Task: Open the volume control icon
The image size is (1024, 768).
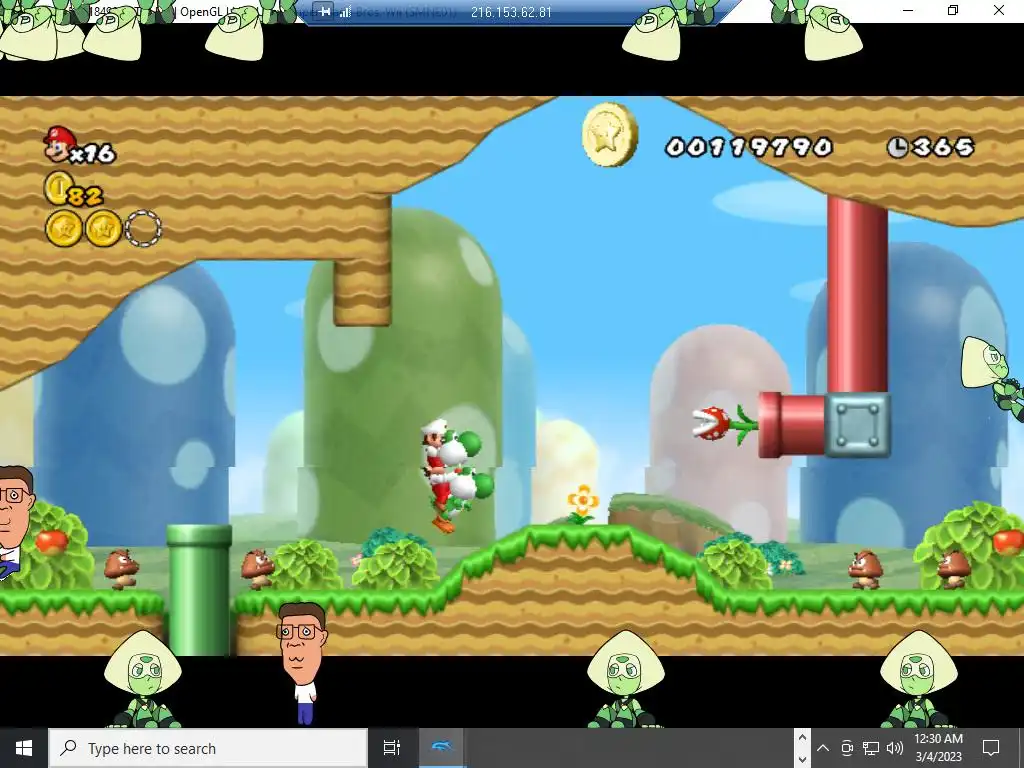Action: pyautogui.click(x=895, y=748)
